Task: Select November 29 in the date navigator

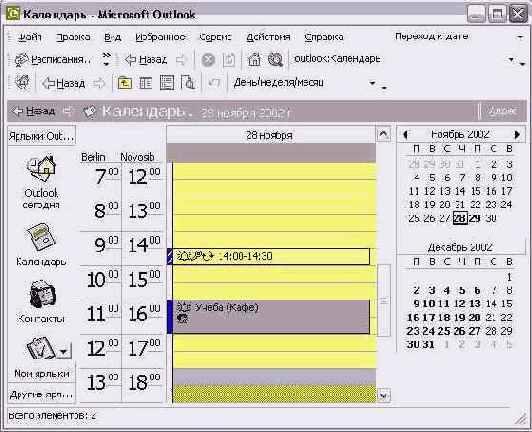Action: click(475, 218)
